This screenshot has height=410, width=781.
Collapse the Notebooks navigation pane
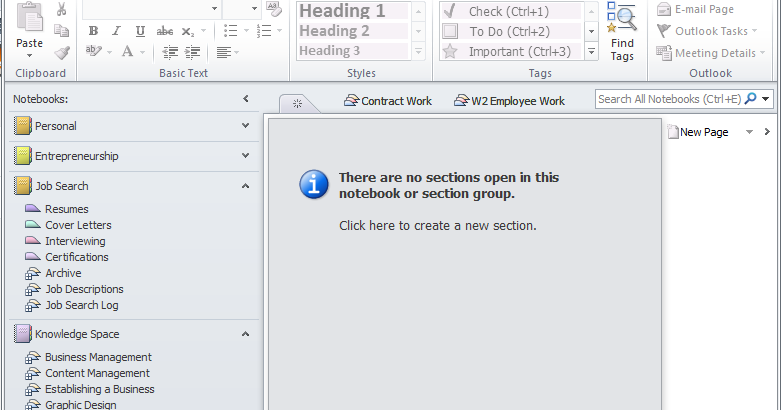tap(246, 99)
